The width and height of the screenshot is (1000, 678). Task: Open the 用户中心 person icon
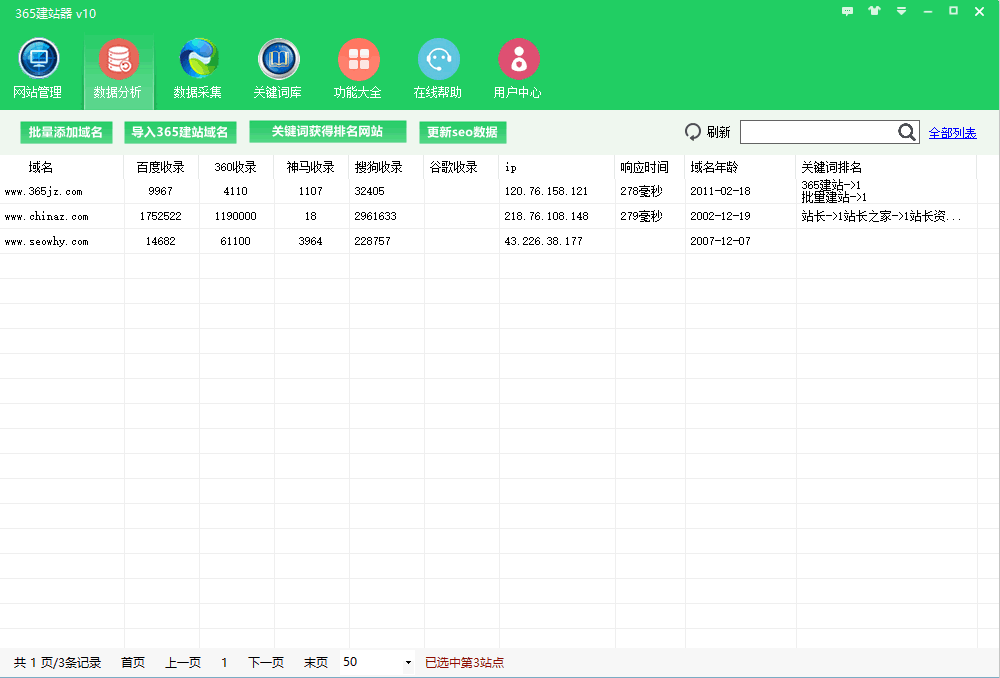[x=518, y=59]
